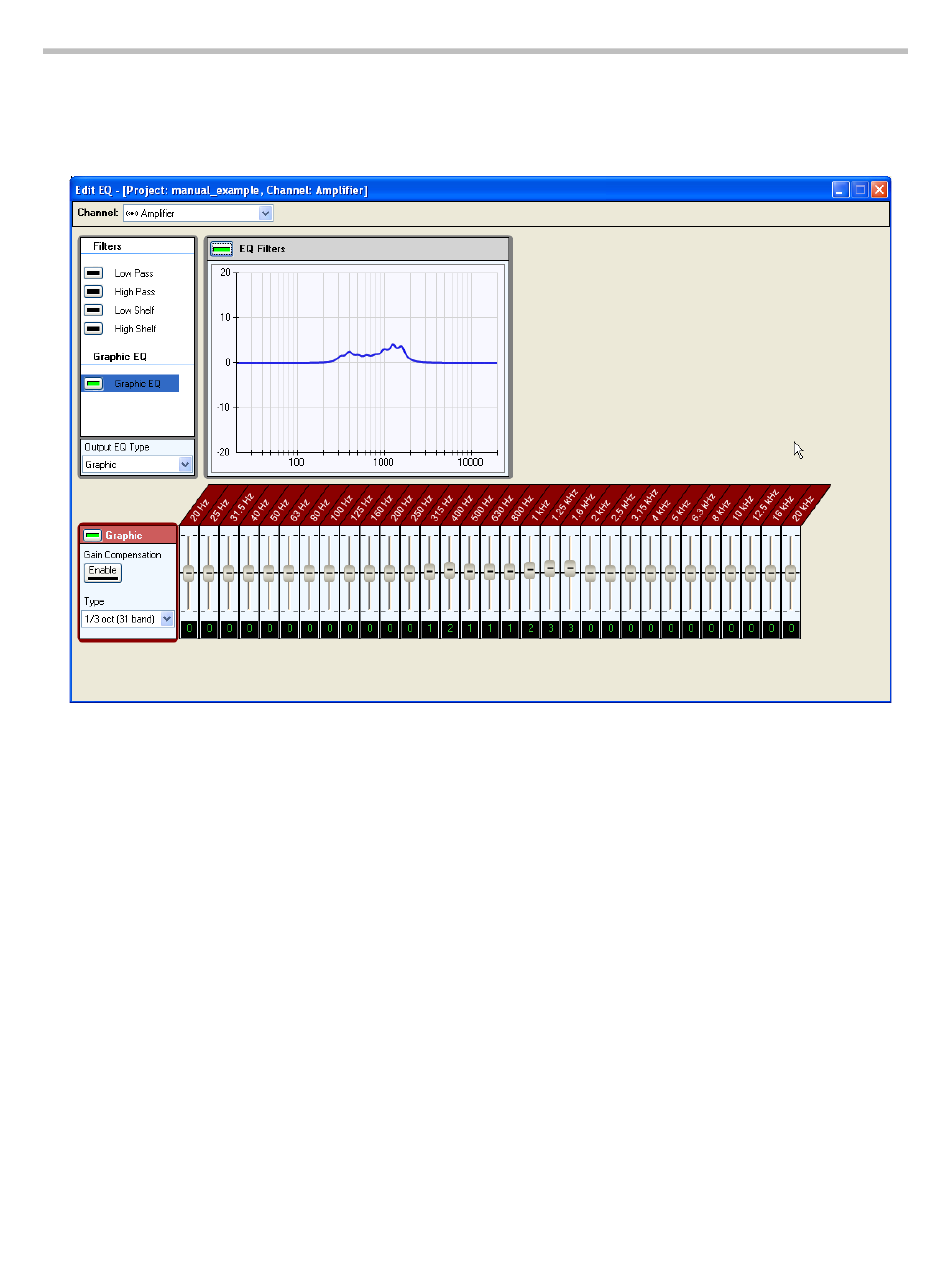Click the 80 Hz band slider handle
Viewport: 950px width, 1284px height.
(x=309, y=573)
